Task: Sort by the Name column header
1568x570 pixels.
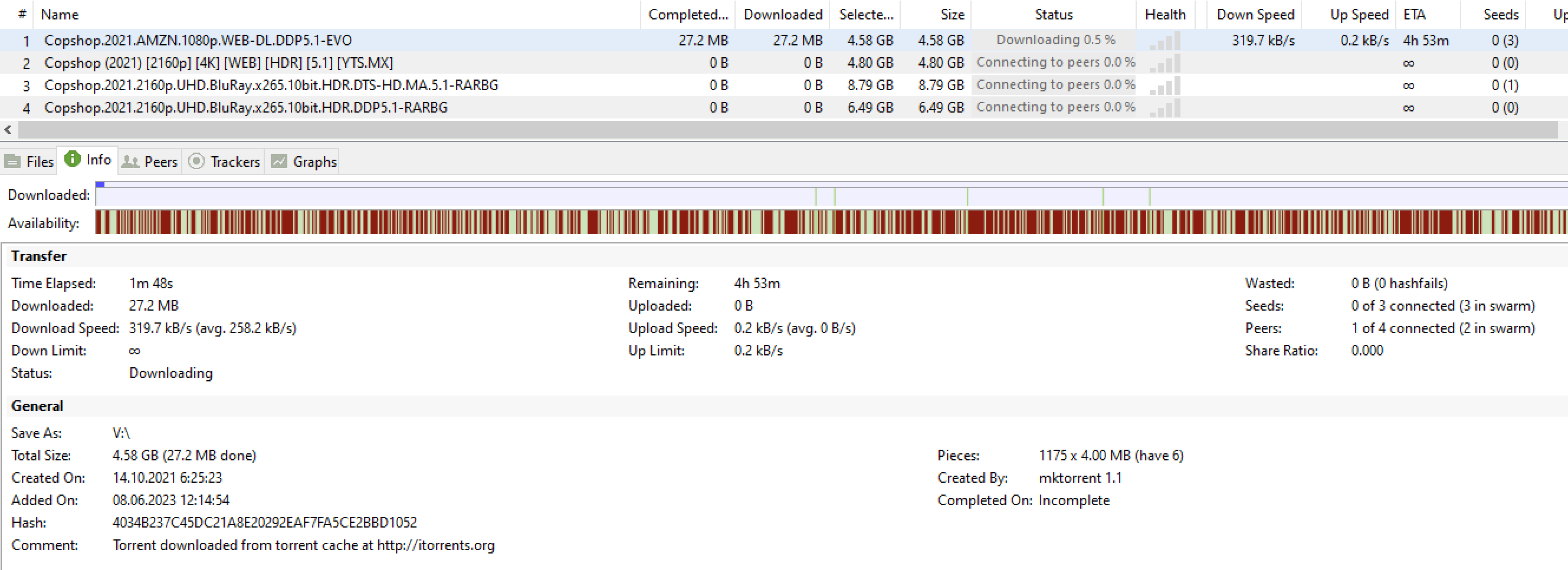Action: tap(337, 15)
